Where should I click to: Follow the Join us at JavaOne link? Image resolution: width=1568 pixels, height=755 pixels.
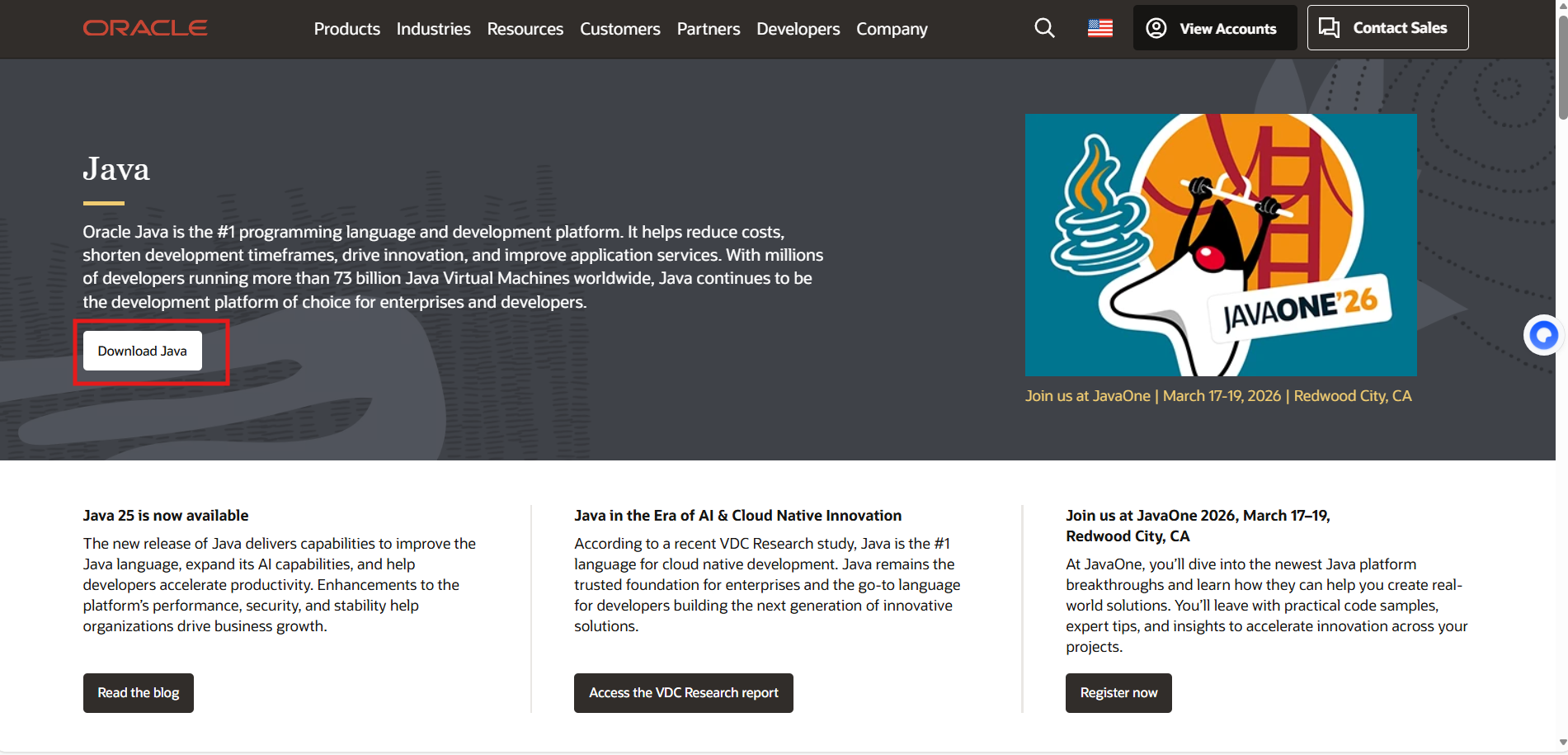click(1218, 396)
